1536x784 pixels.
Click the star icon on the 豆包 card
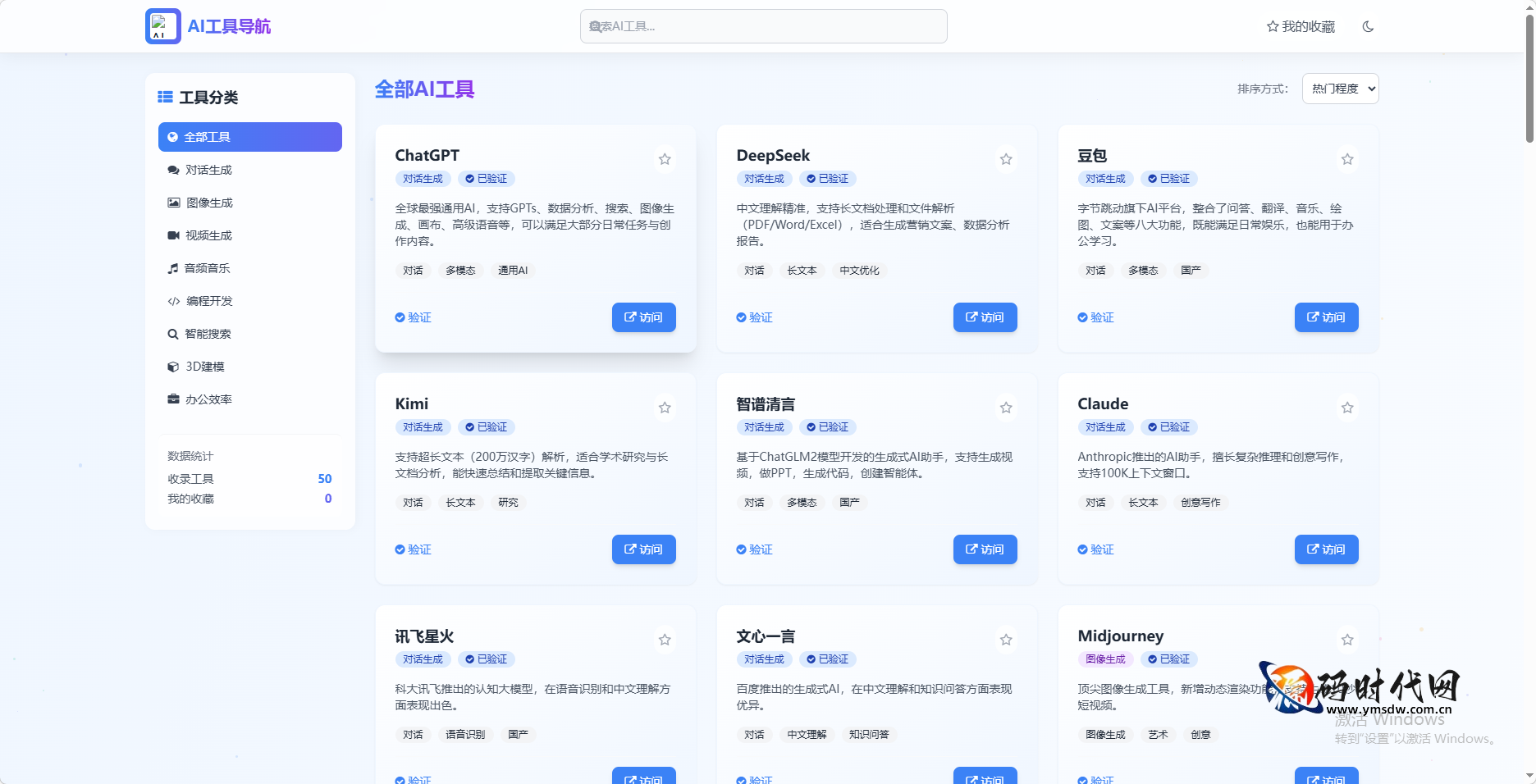1347,159
